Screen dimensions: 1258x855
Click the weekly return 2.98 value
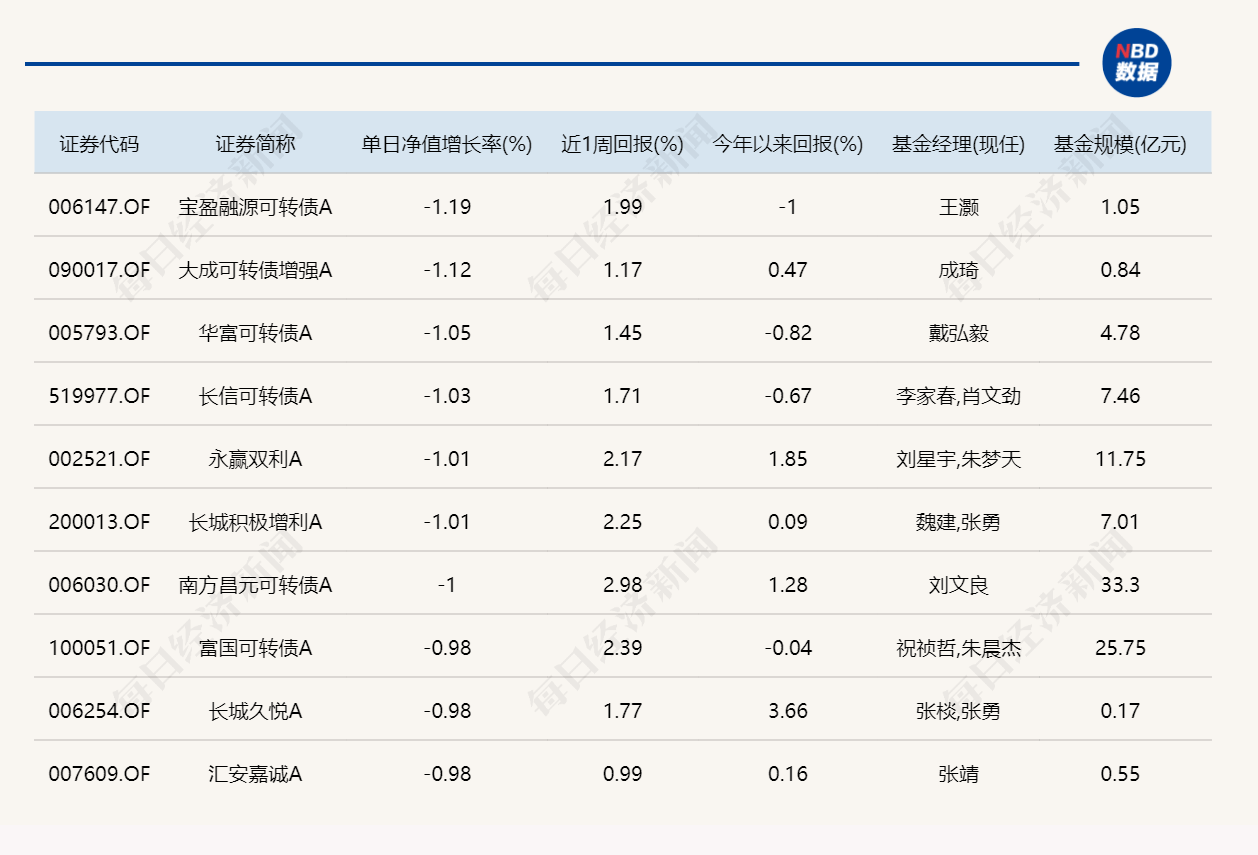tap(620, 585)
